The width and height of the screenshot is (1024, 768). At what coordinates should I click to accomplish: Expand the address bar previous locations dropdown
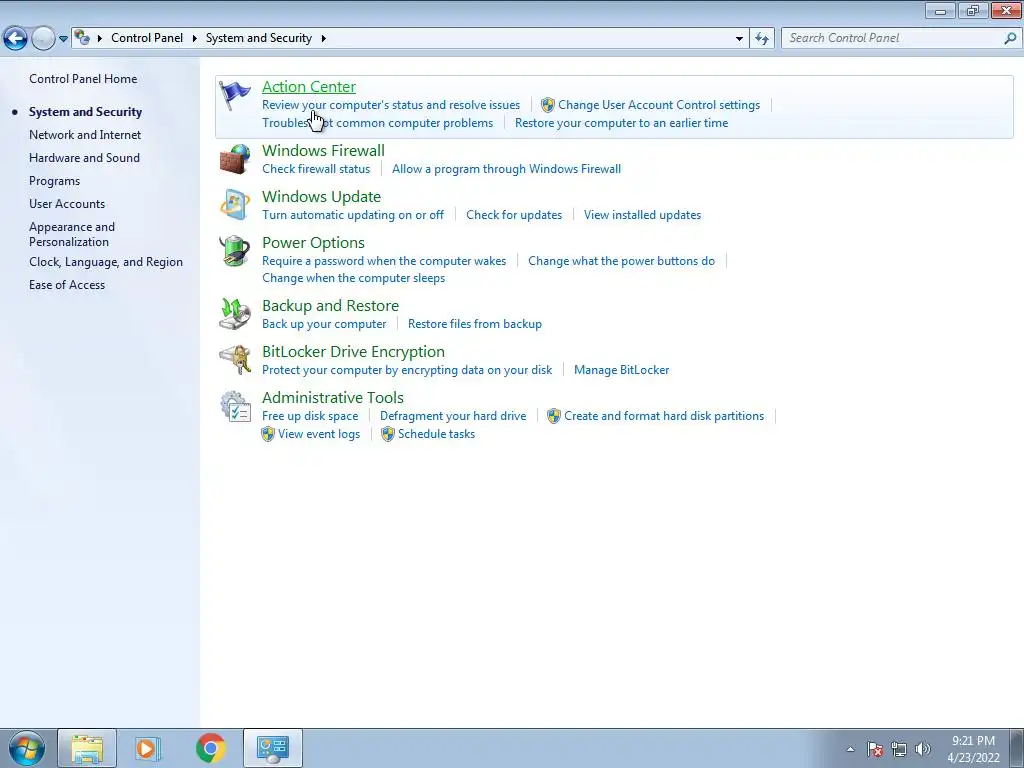pyautogui.click(x=739, y=39)
